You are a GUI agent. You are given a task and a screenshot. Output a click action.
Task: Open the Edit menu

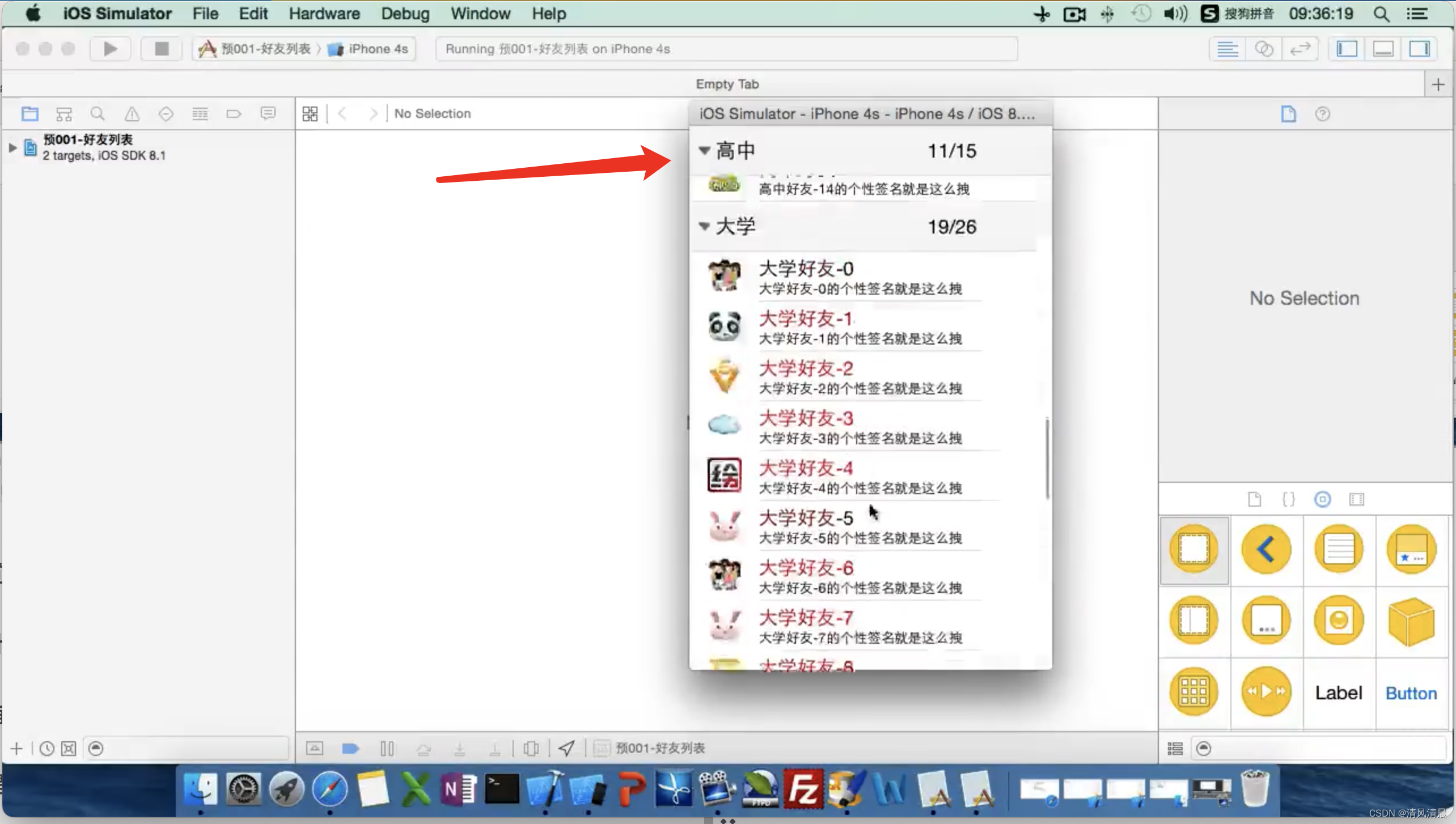253,14
